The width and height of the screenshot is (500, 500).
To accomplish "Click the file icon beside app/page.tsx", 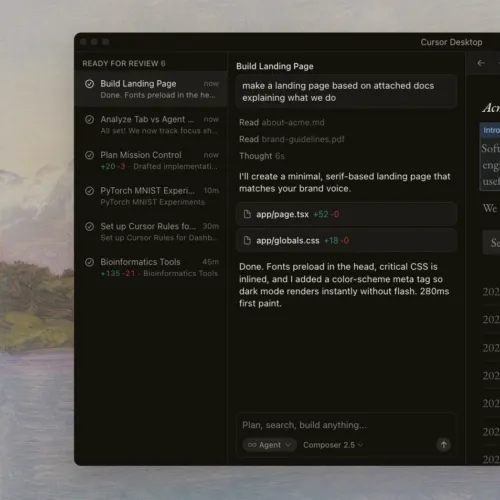I will pyautogui.click(x=247, y=214).
